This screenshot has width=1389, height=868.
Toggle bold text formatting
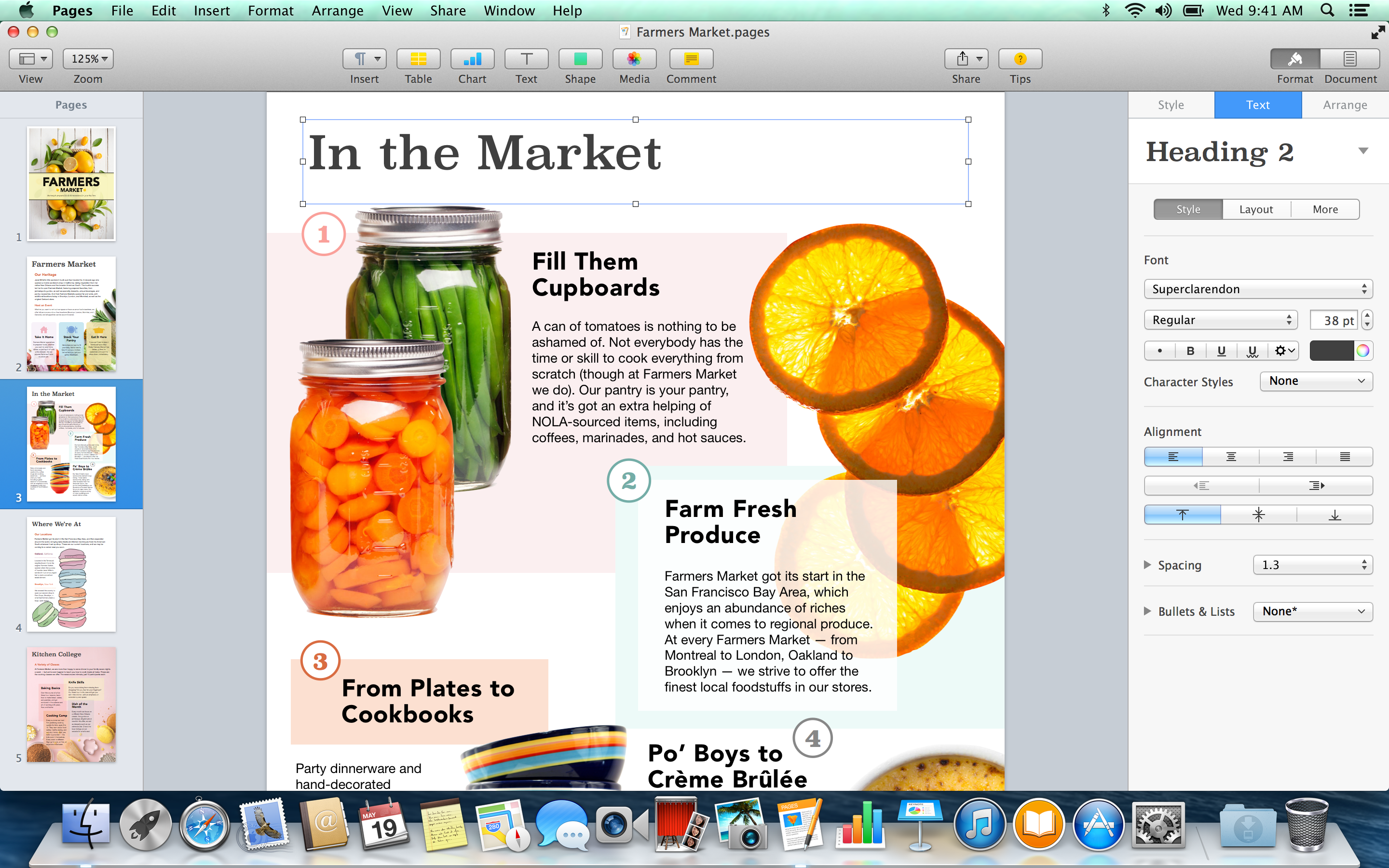point(1190,351)
